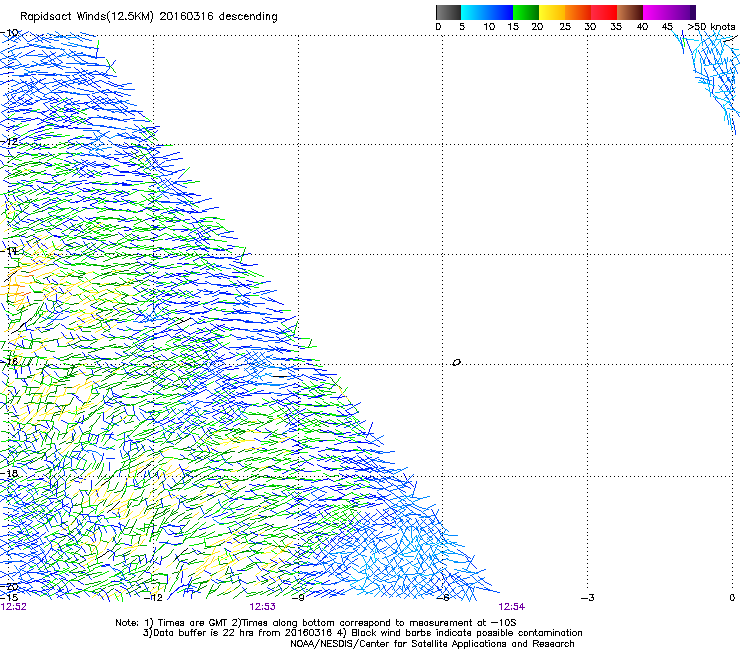
Task: Click the small island outline near -16 latitude
Action: (456, 363)
